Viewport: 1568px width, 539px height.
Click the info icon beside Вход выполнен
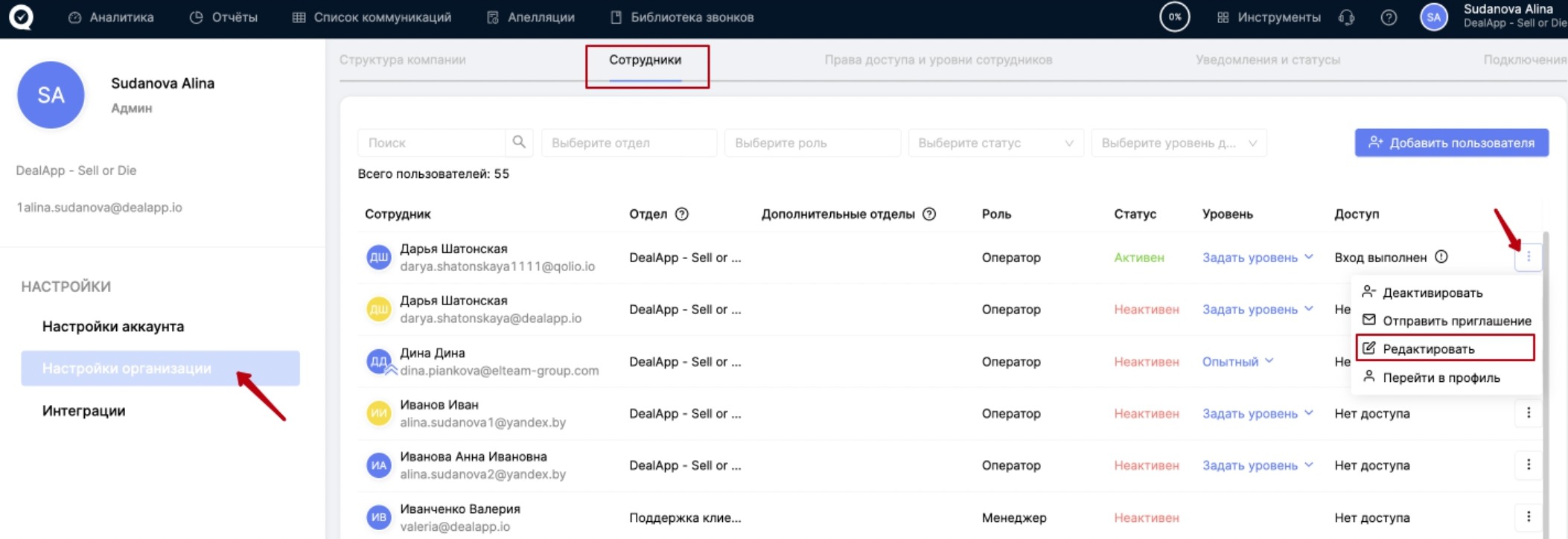pyautogui.click(x=1441, y=257)
